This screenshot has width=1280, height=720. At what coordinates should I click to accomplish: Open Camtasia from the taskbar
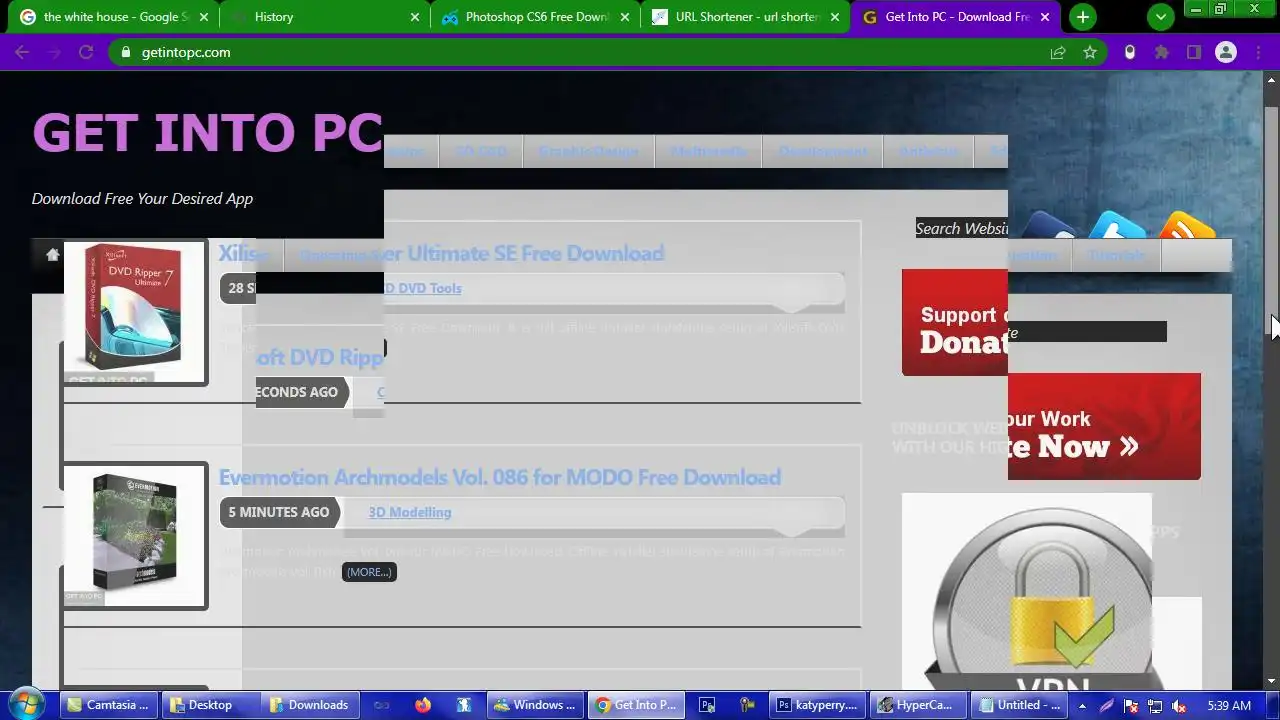[108, 705]
